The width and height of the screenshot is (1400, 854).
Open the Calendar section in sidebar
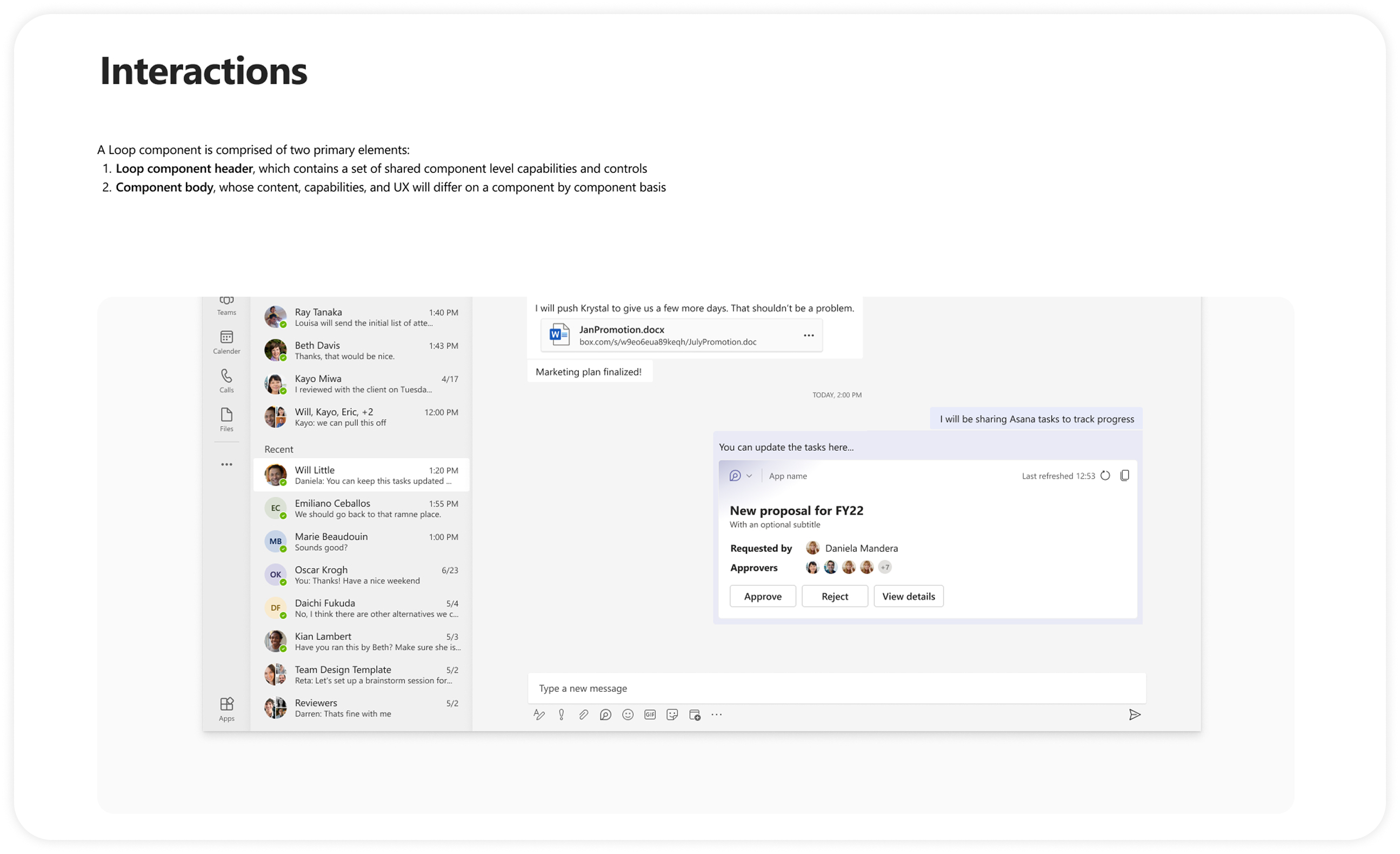(x=226, y=342)
